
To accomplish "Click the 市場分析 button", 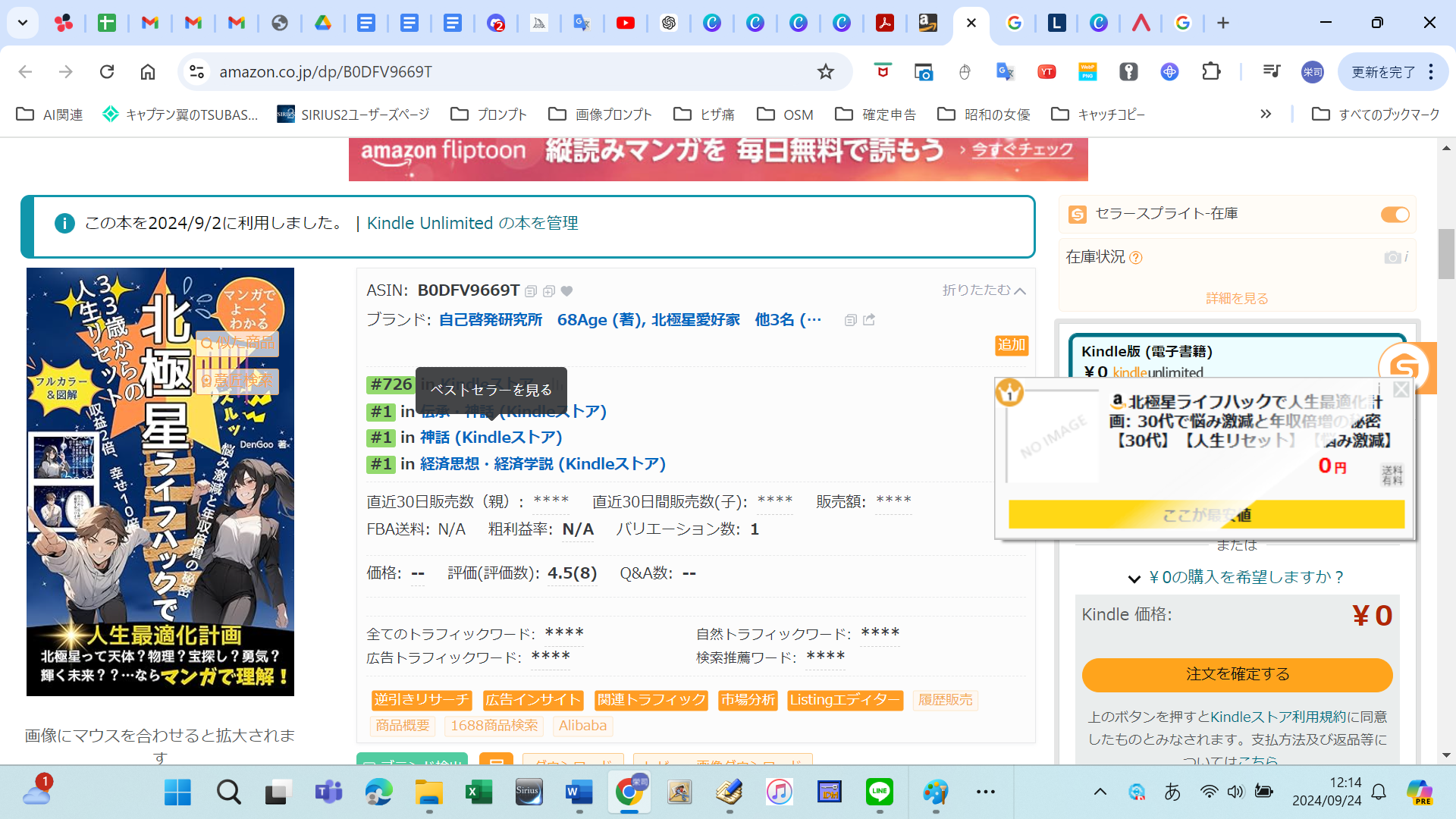I will [748, 700].
